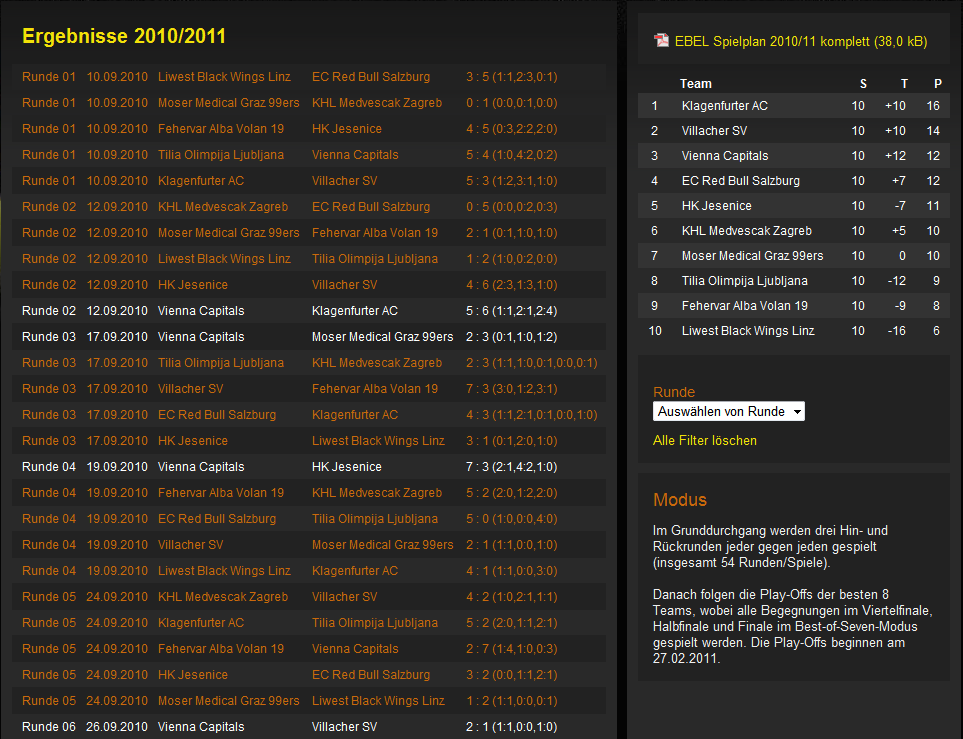Screen dimensions: 963x739
Task: Click Liwest Black Wings Linz in first Runde 01 row
Action: click(224, 77)
